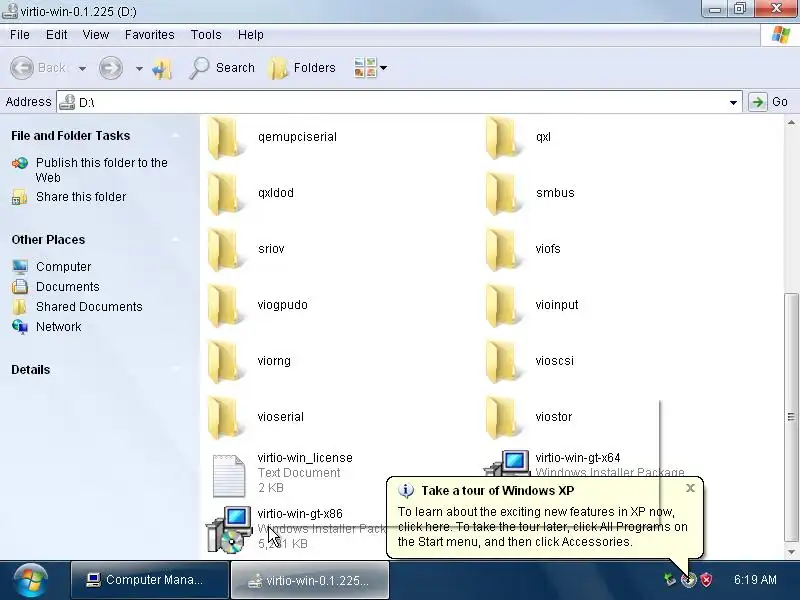Select the viostor folder icon
The height and width of the screenshot is (600, 800).
[503, 418]
